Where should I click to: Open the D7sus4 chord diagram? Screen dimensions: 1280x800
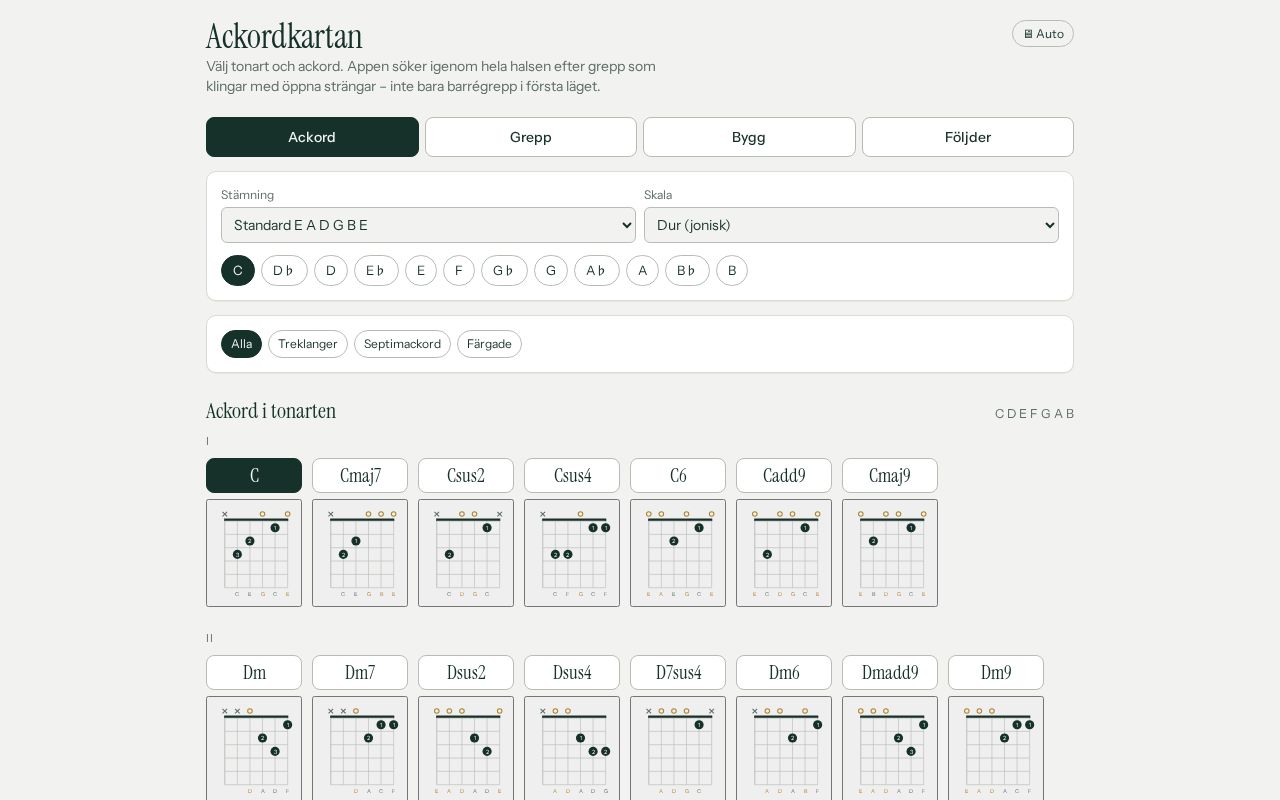point(678,748)
